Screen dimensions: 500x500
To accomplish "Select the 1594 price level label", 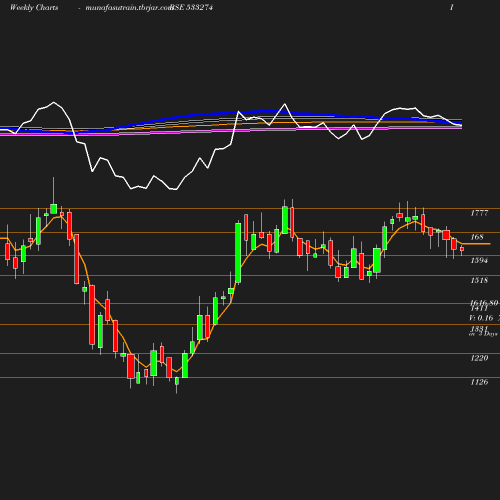I will tap(479, 260).
